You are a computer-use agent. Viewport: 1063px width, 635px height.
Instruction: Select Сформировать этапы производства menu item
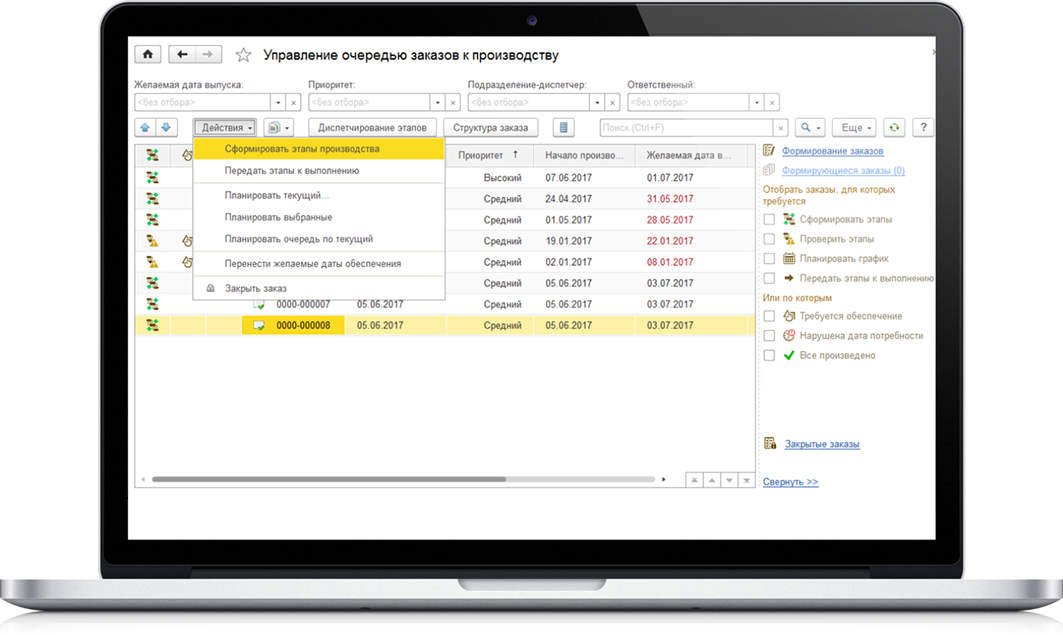(x=319, y=148)
